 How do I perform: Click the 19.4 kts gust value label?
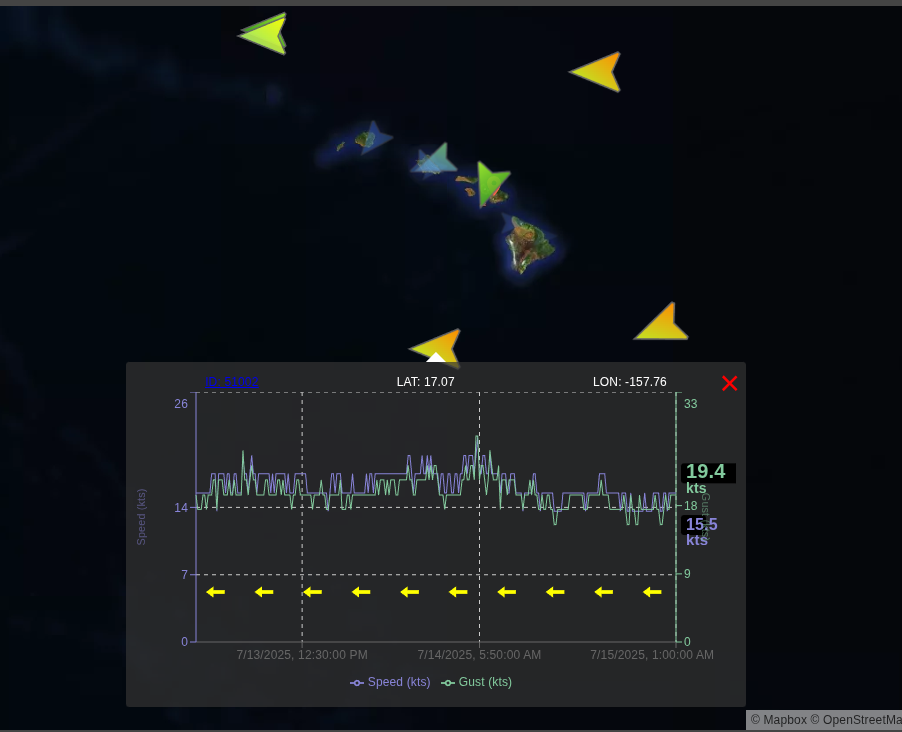click(706, 479)
